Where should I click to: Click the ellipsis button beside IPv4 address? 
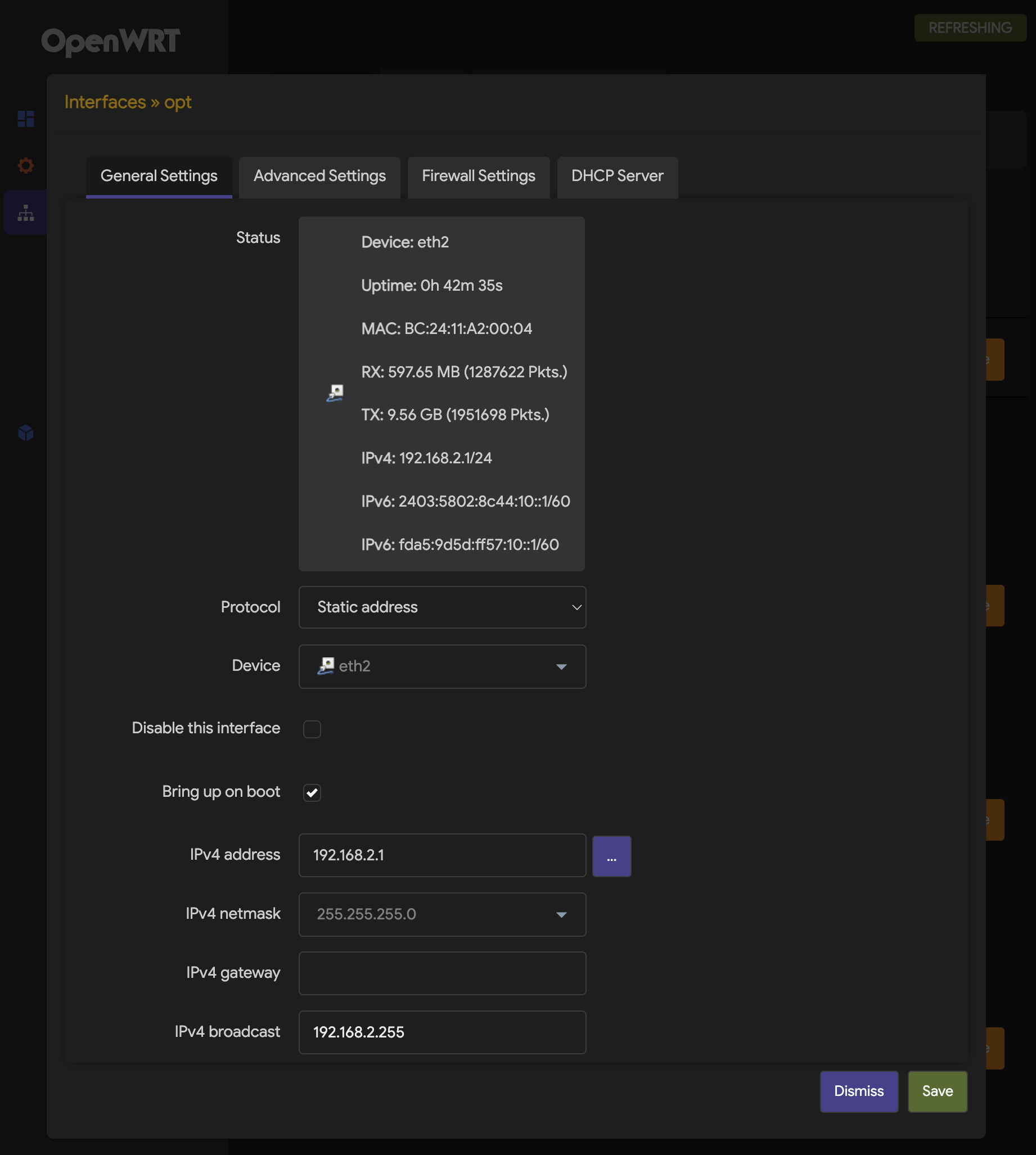(x=611, y=856)
